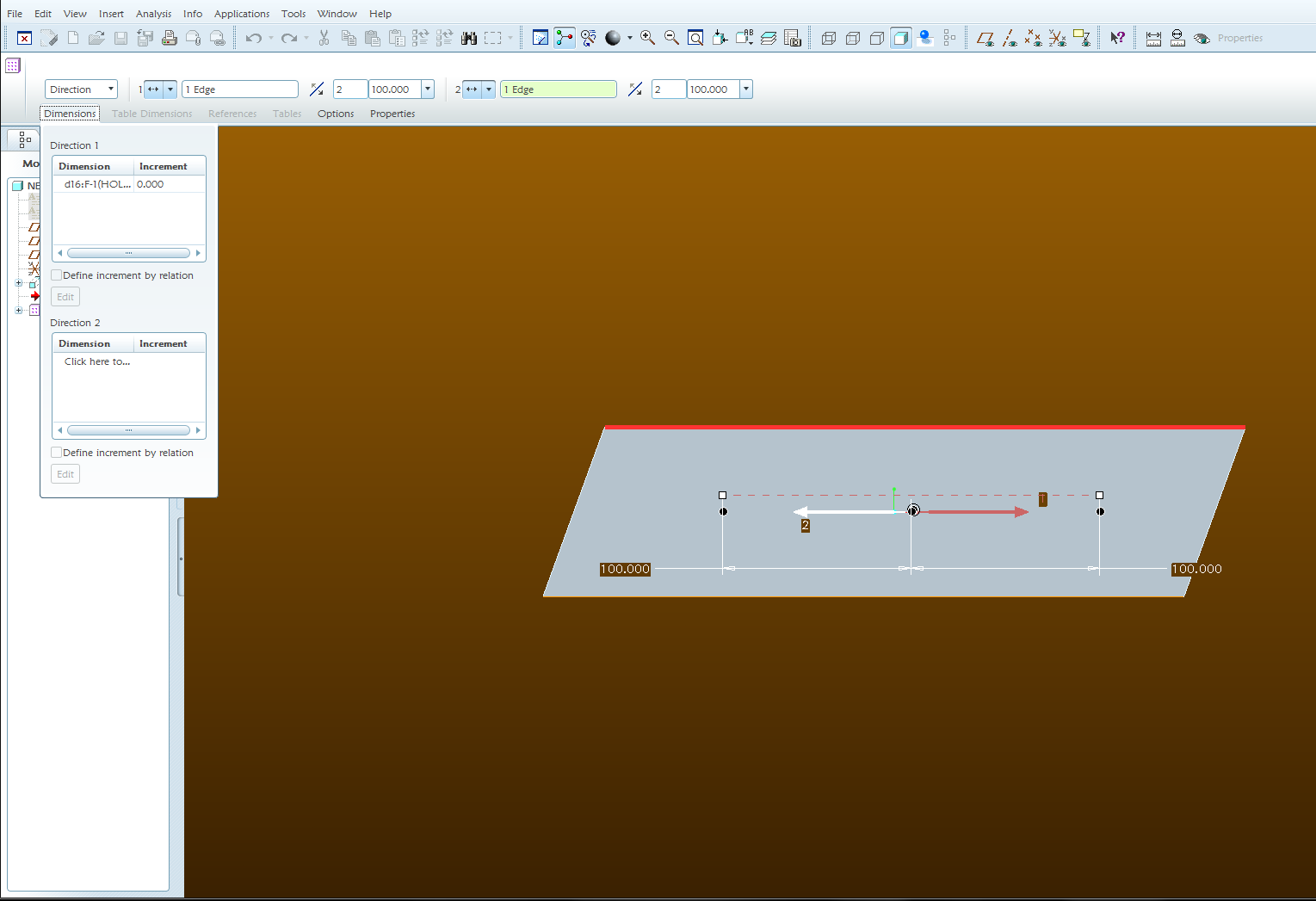Open the Saved View List icon

[x=744, y=38]
